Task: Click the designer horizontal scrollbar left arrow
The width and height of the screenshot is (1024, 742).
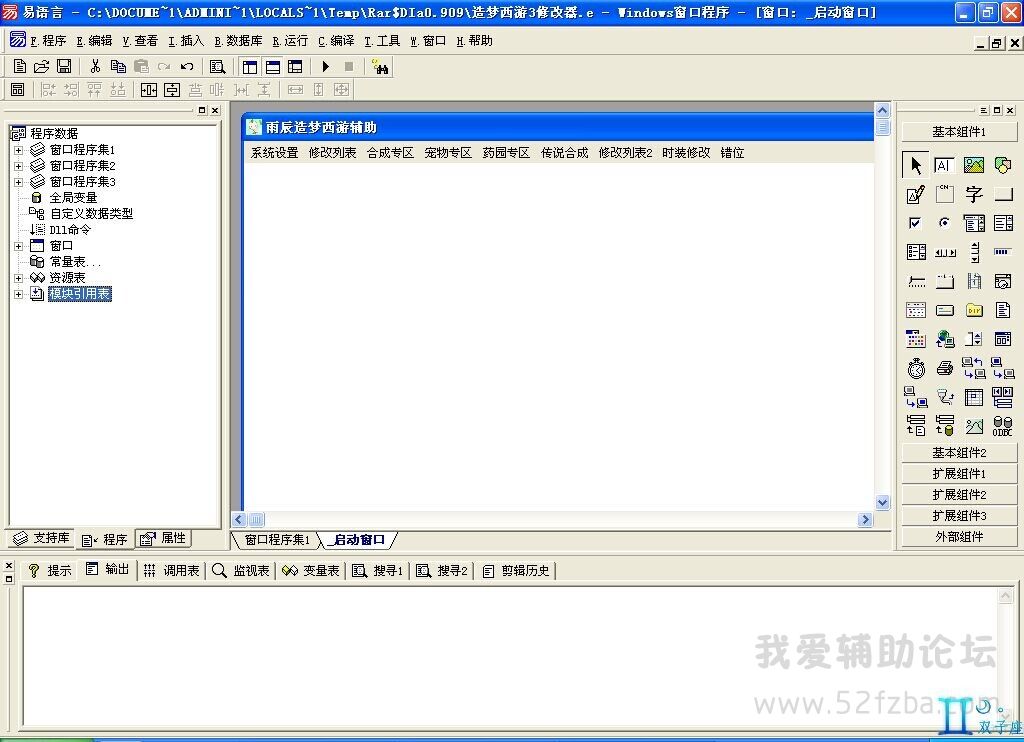Action: coord(239,520)
